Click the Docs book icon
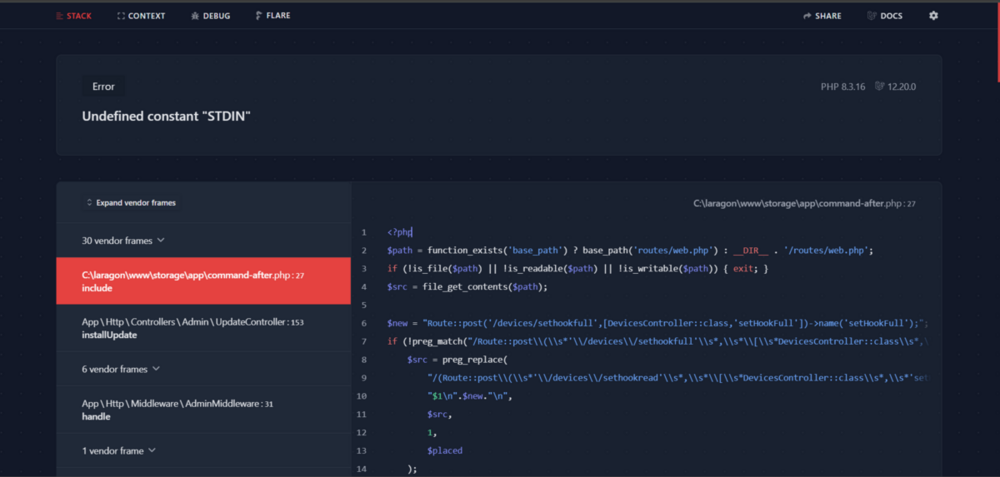1000x477 pixels. point(872,16)
